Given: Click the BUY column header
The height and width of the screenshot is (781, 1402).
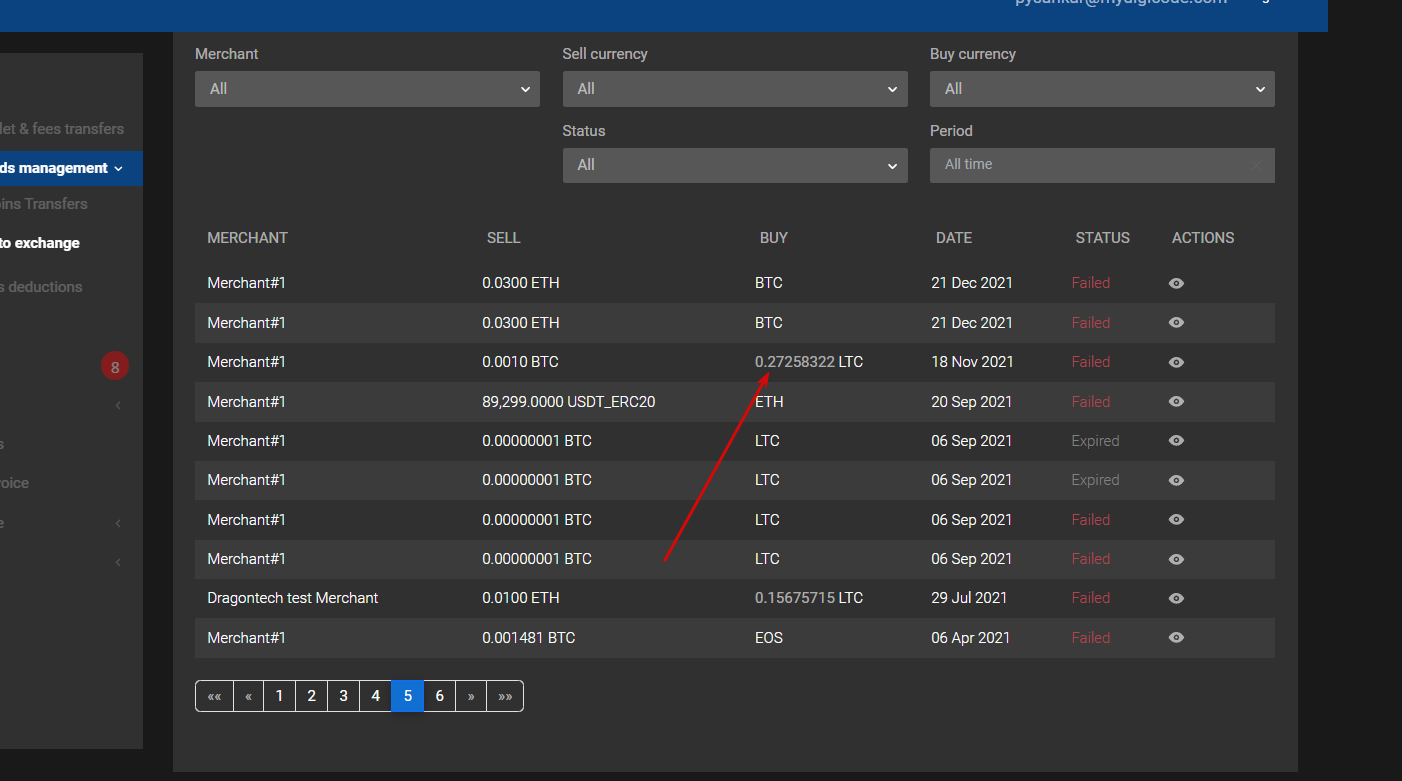Looking at the screenshot, I should tap(774, 238).
